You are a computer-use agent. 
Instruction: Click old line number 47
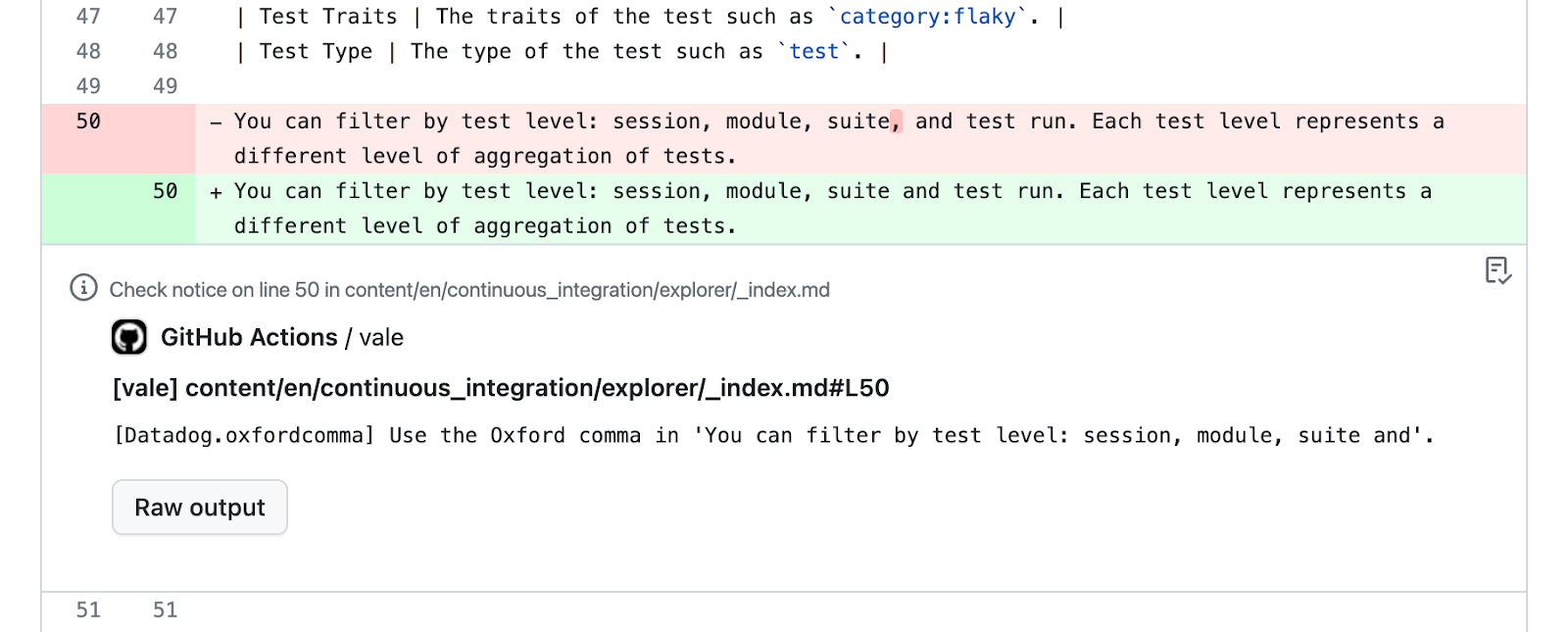88,17
